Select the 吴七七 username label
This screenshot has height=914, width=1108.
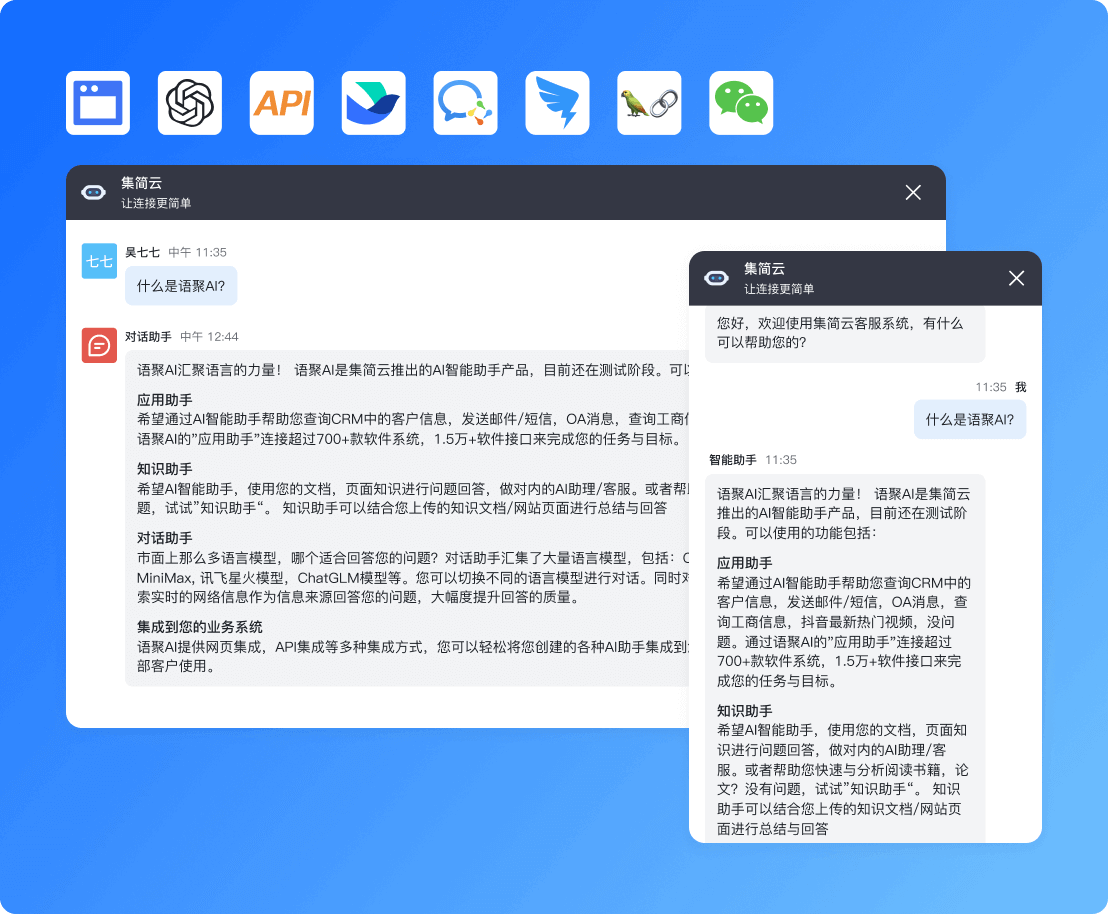[x=141, y=252]
